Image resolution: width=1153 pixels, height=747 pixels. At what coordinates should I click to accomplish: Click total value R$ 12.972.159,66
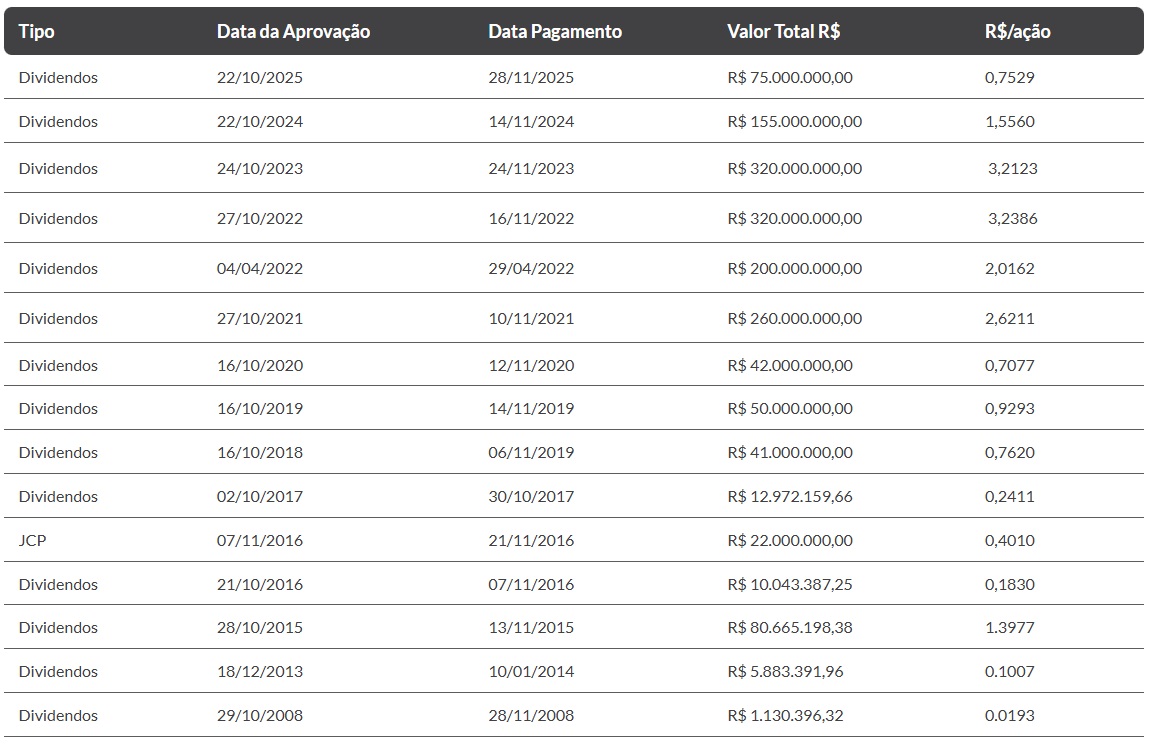(790, 496)
